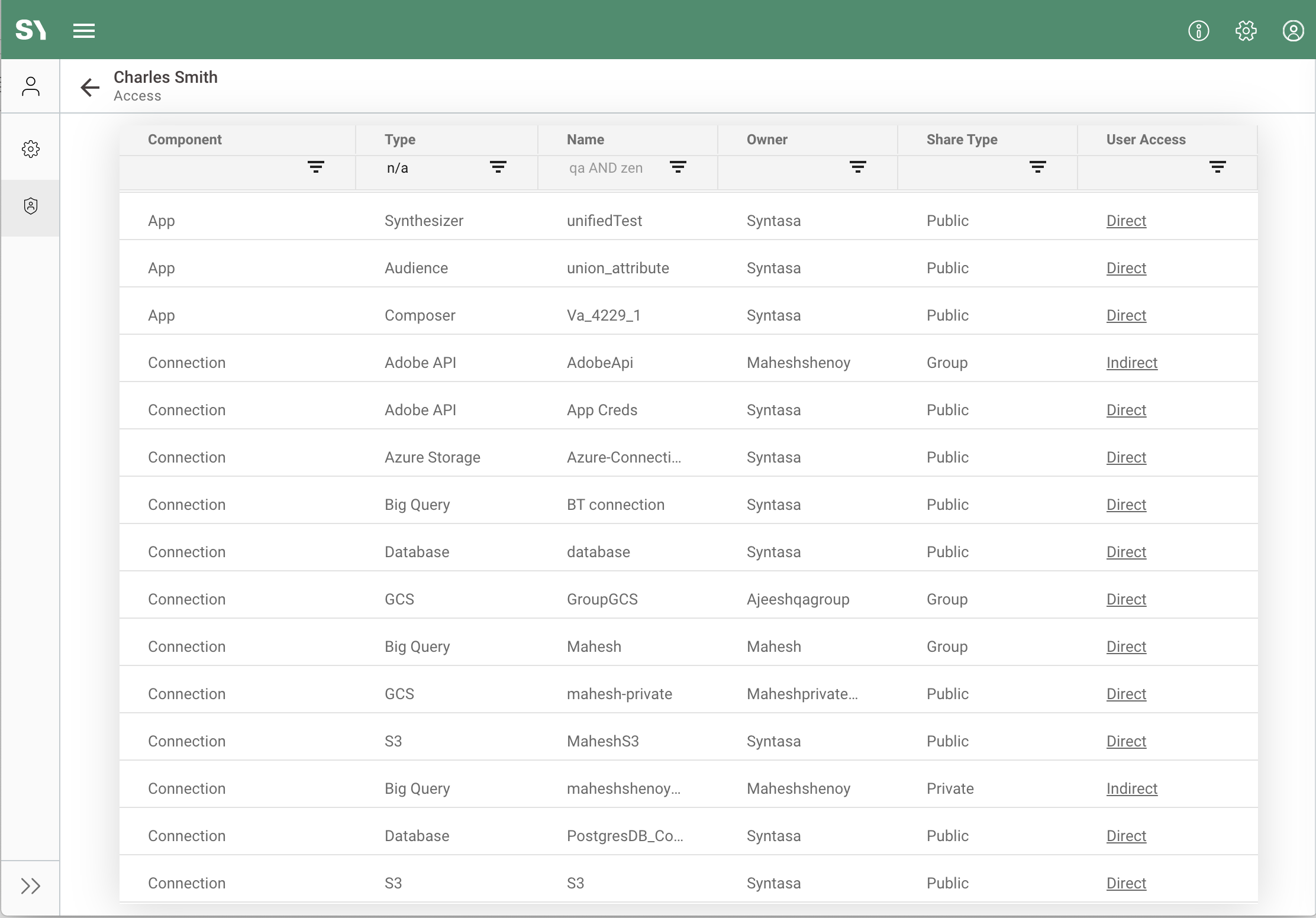Open the Owner column filter menu
This screenshot has height=918, width=1316.
click(x=858, y=167)
